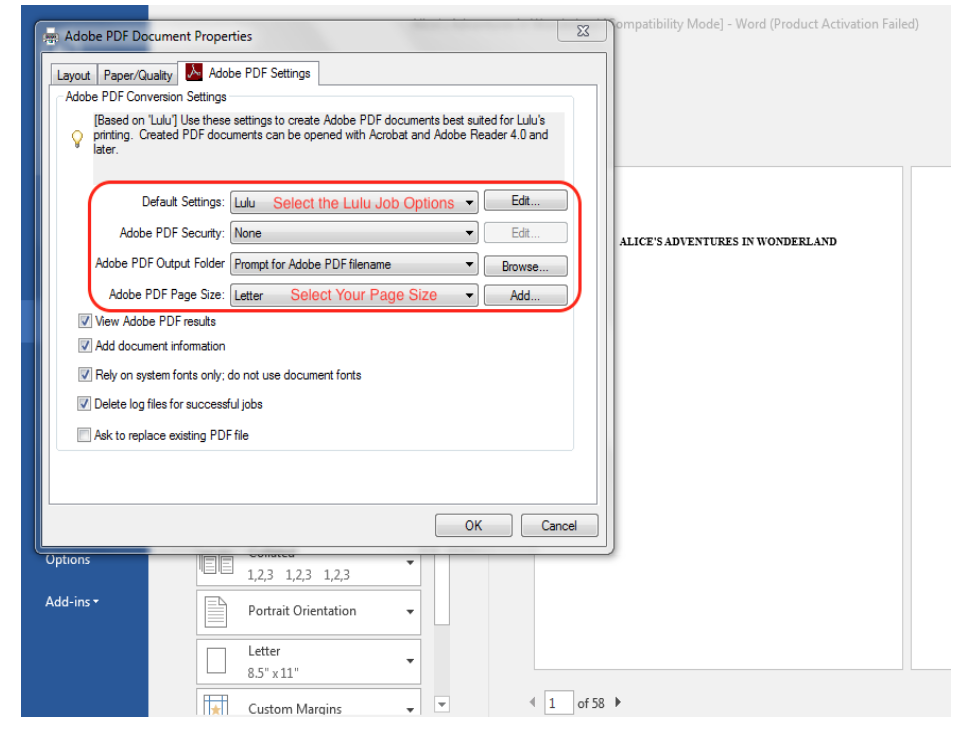The width and height of the screenshot is (970, 734).
Task: Click the 8.5" x 11" size text
Action: (273, 673)
